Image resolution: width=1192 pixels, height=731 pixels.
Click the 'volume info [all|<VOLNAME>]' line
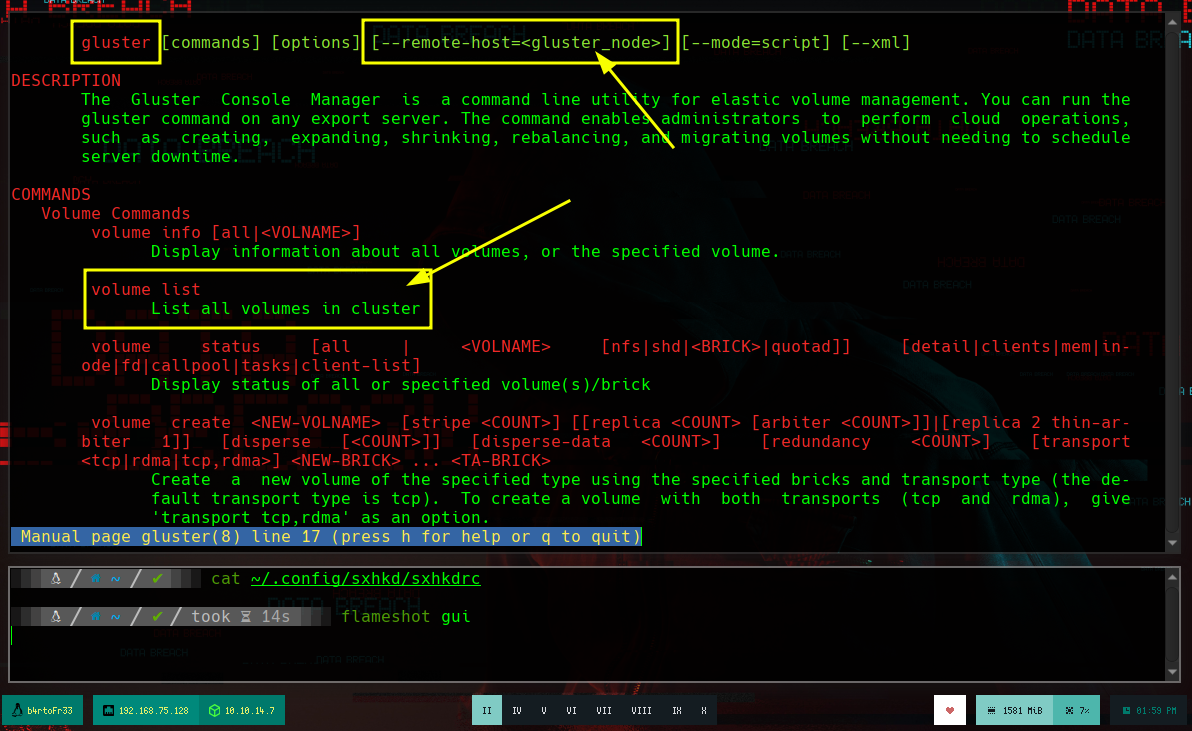[226, 233]
